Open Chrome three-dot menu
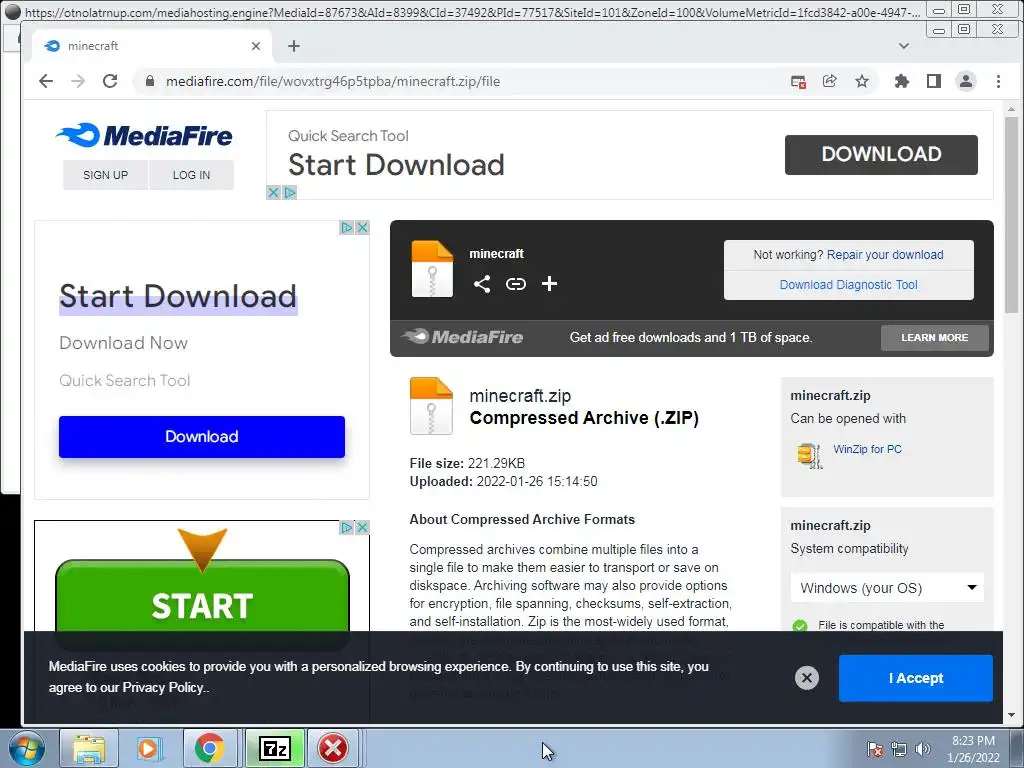Image resolution: width=1024 pixels, height=768 pixels. tap(998, 81)
